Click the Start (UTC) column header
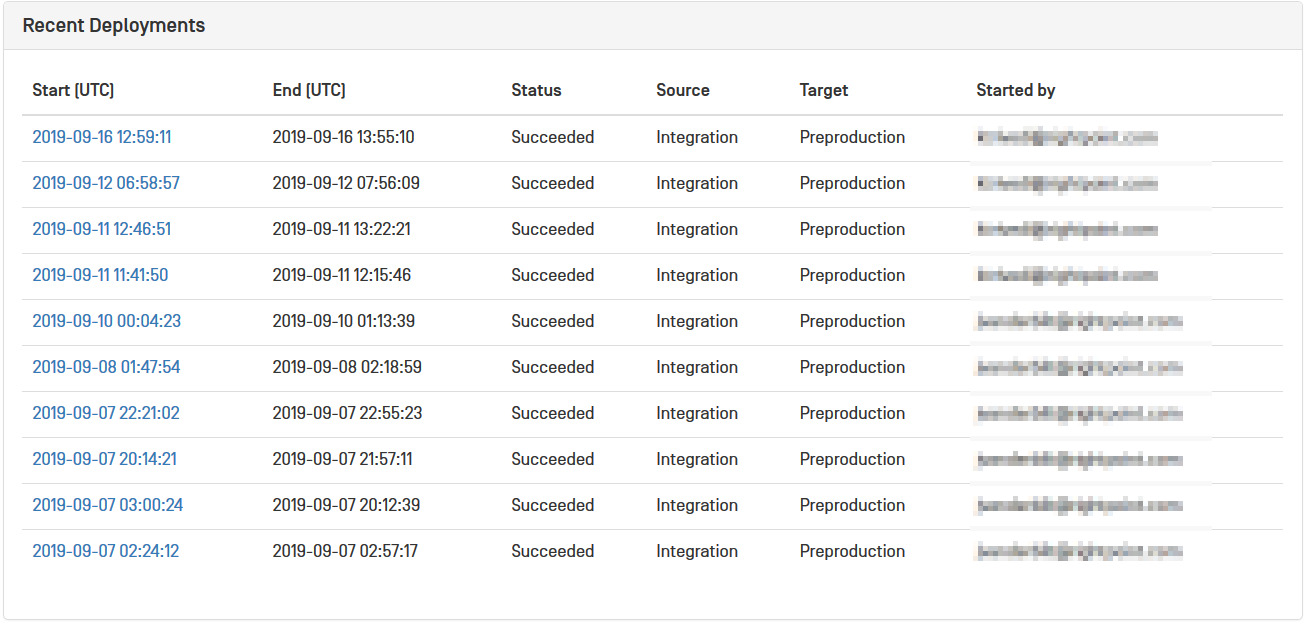 73,90
